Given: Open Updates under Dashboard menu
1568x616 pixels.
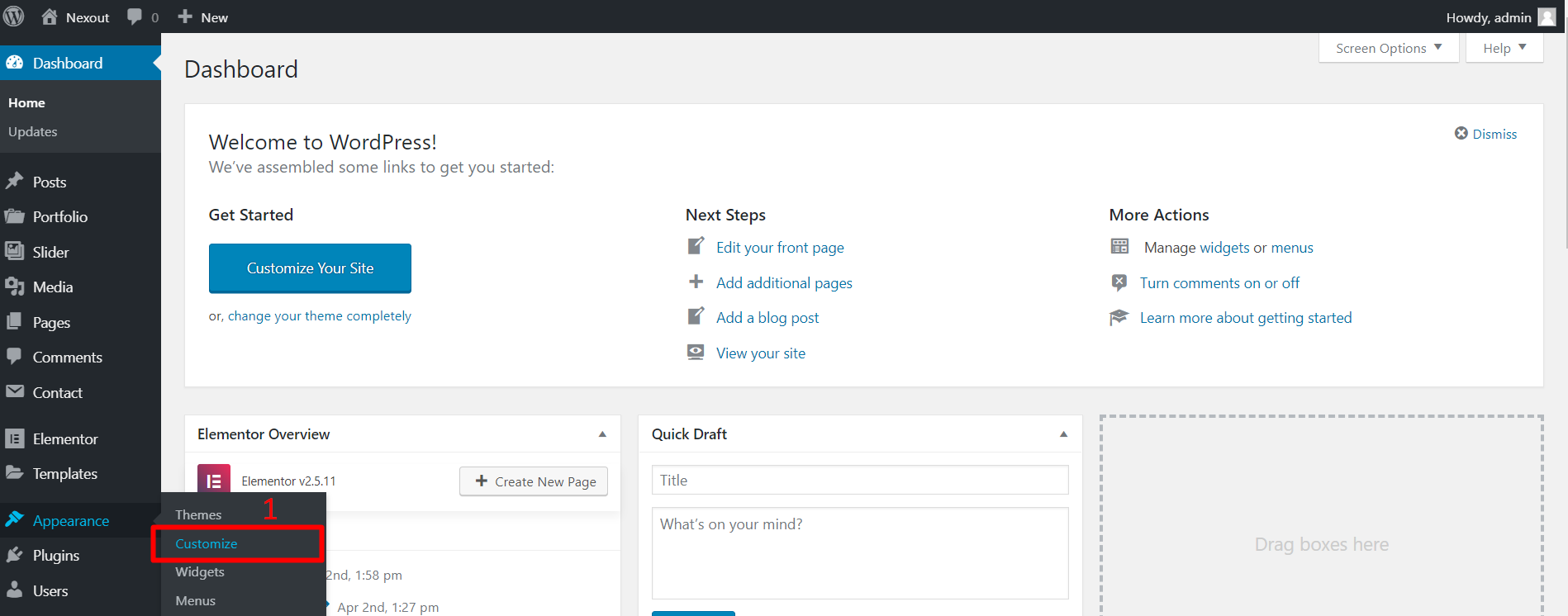Looking at the screenshot, I should click(33, 132).
